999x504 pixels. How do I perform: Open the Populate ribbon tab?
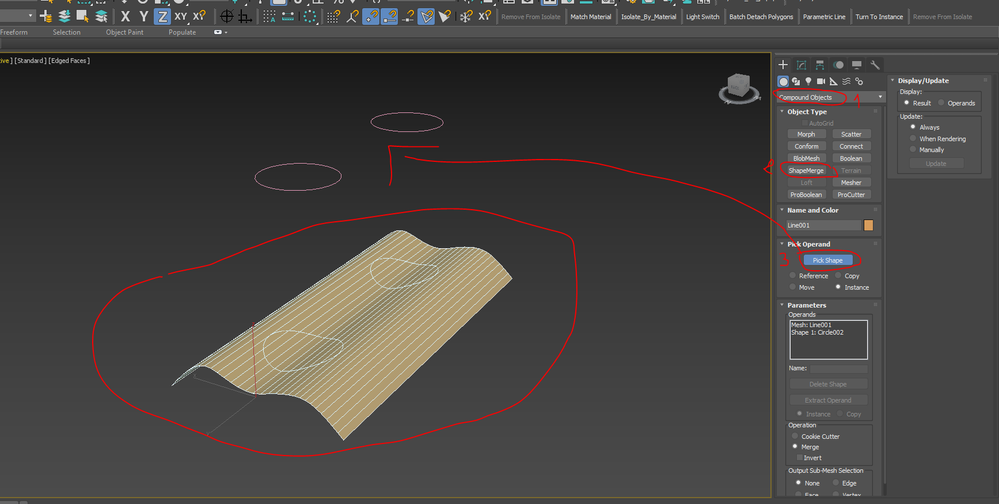[182, 32]
